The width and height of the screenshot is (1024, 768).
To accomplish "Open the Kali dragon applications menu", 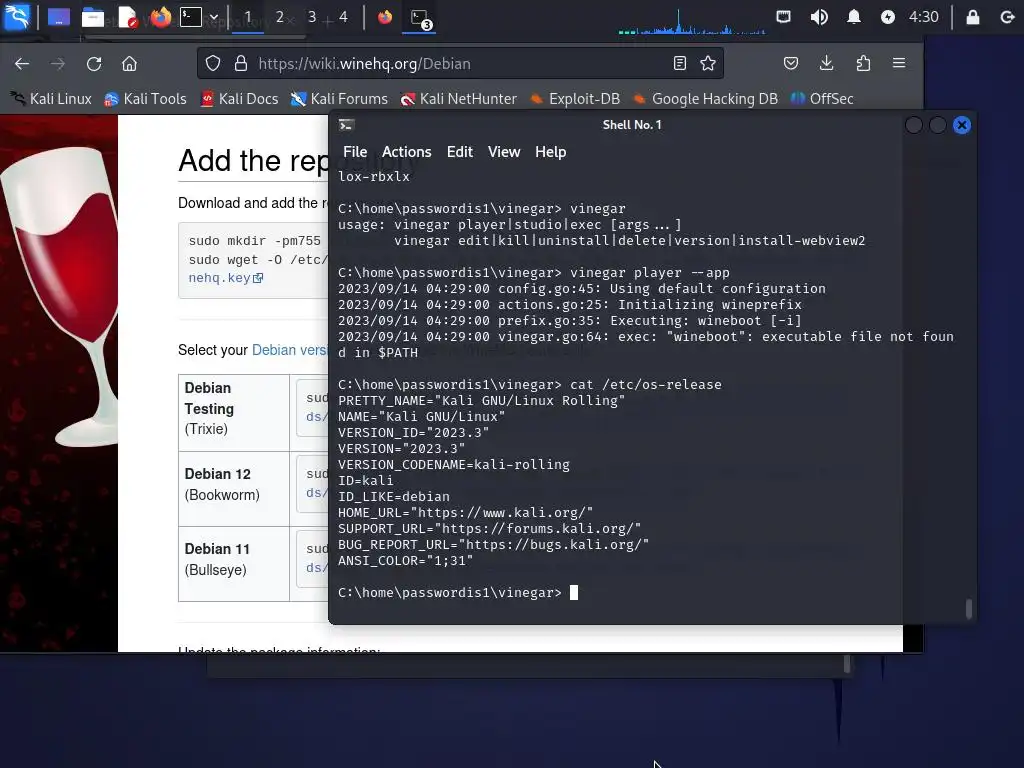I will [16, 16].
